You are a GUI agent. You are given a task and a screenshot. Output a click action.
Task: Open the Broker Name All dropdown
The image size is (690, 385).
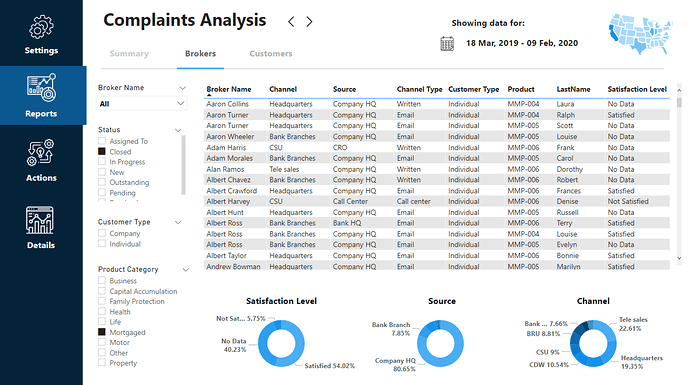tap(142, 104)
